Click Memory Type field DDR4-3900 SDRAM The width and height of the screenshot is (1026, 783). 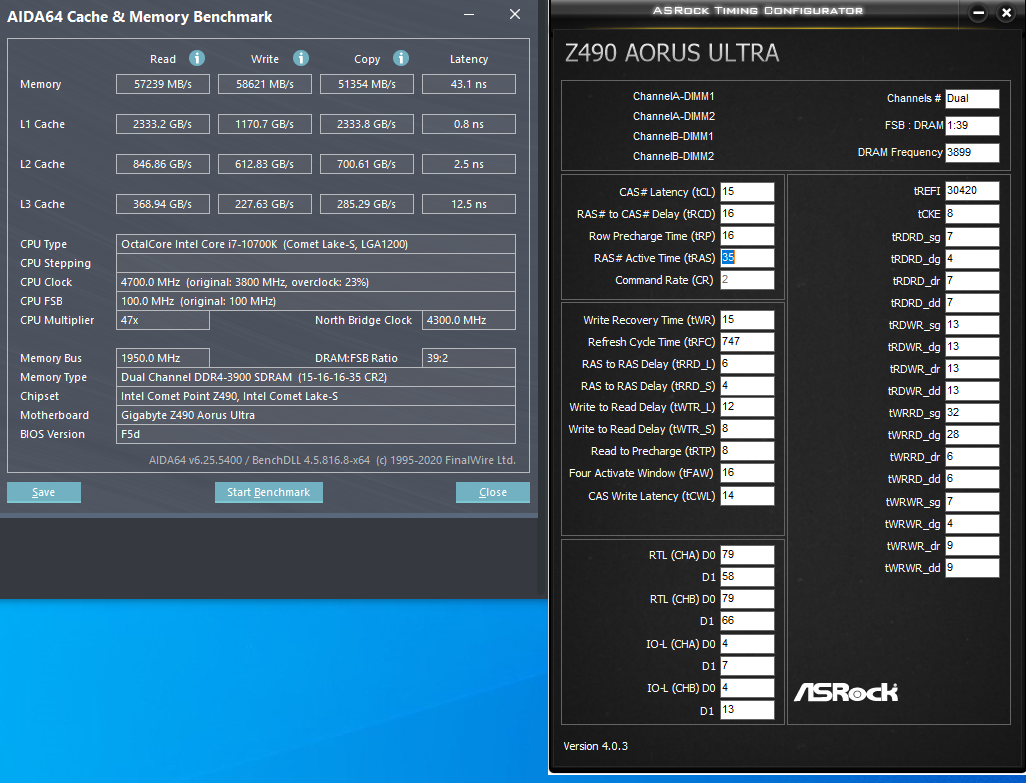click(315, 377)
